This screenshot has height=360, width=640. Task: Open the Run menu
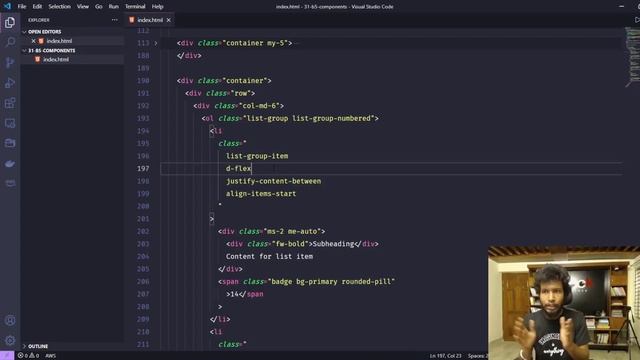pos(114,7)
